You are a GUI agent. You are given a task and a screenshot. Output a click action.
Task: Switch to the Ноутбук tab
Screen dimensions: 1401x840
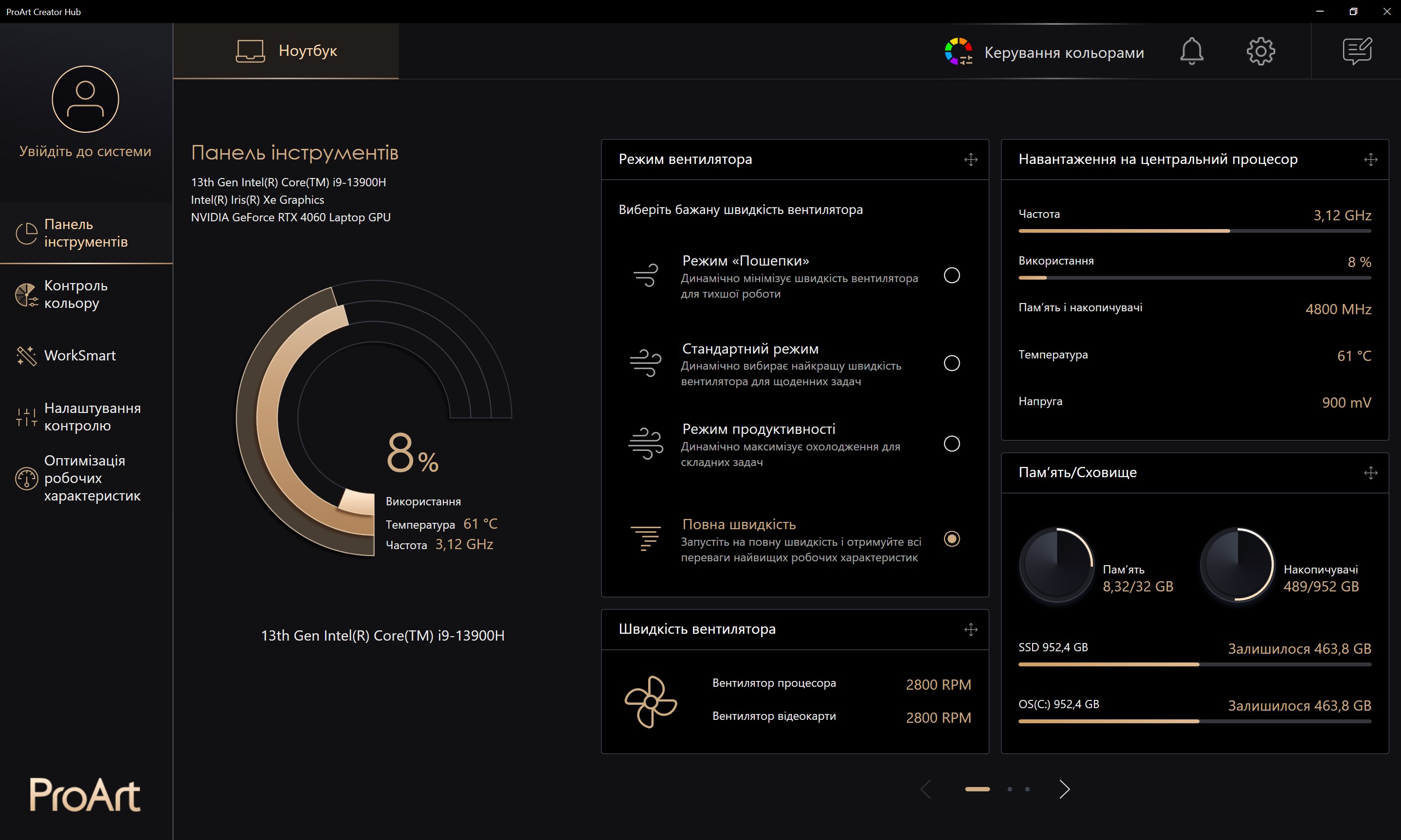[286, 51]
